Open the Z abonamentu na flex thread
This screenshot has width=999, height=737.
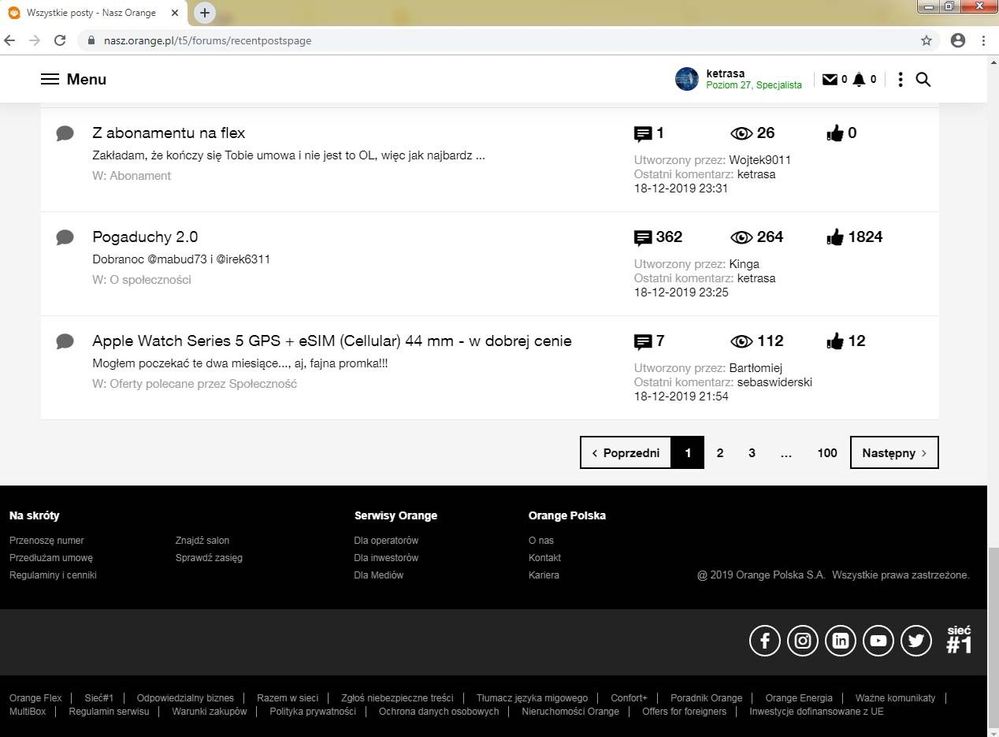pyautogui.click(x=168, y=133)
